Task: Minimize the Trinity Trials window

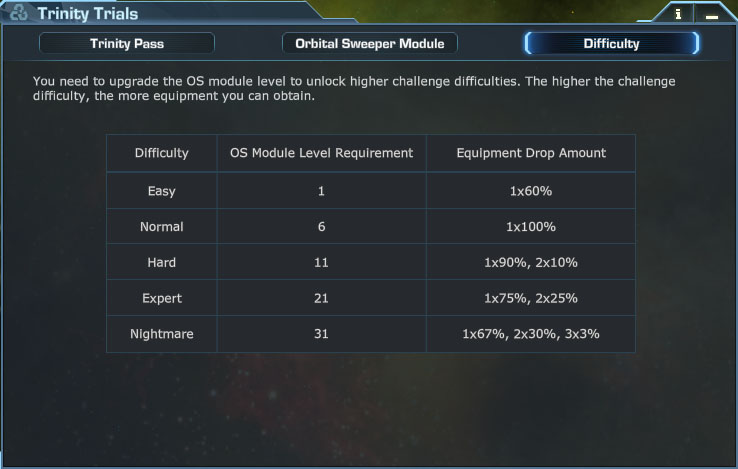Action: [711, 15]
